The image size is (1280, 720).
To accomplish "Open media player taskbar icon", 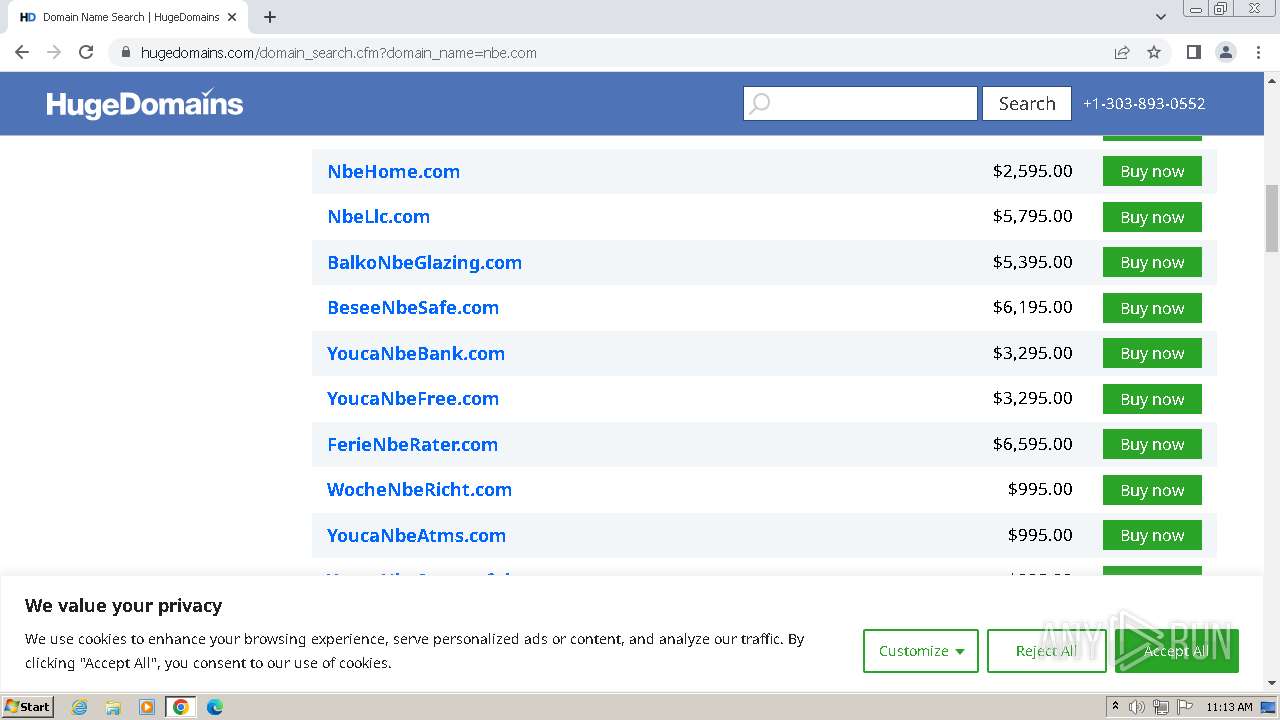I will tap(147, 707).
